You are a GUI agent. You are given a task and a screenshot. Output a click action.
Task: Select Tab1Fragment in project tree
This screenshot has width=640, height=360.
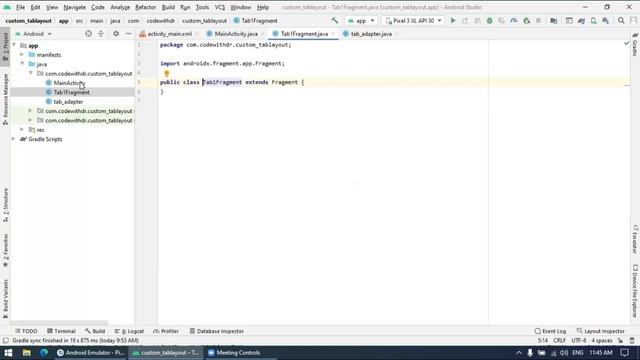[x=71, y=92]
